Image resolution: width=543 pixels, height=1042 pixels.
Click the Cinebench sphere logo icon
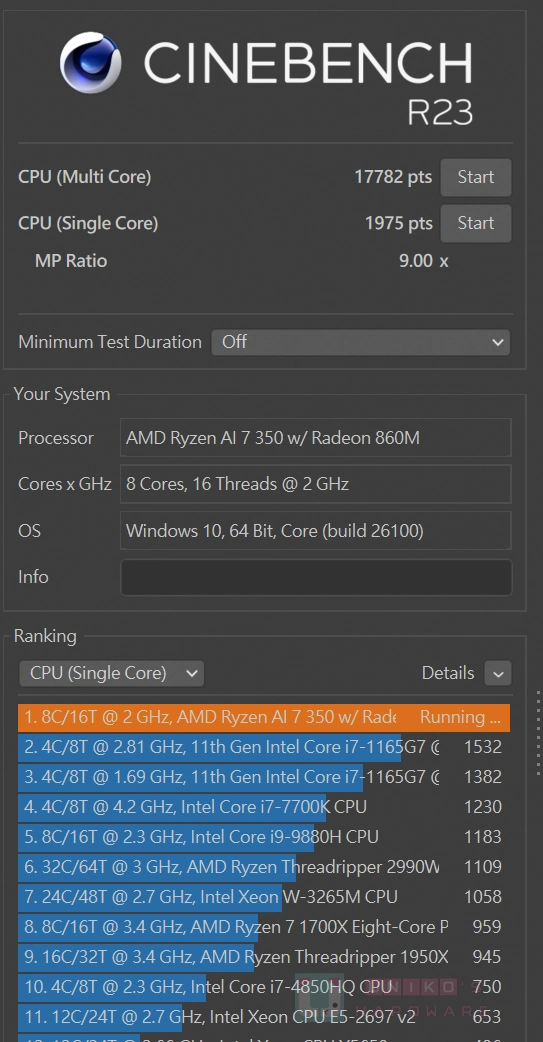[x=90, y=63]
